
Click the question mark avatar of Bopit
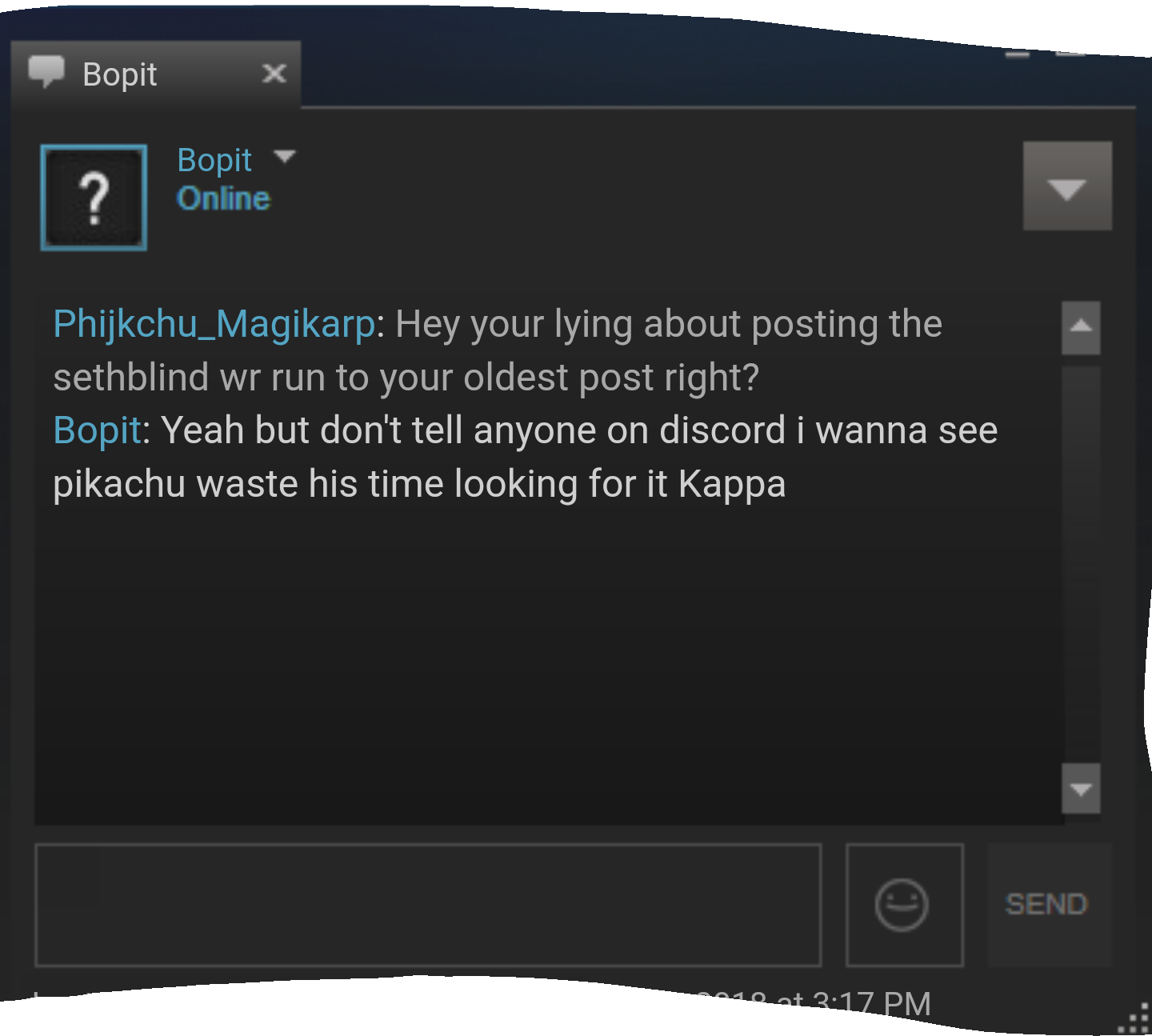[94, 198]
